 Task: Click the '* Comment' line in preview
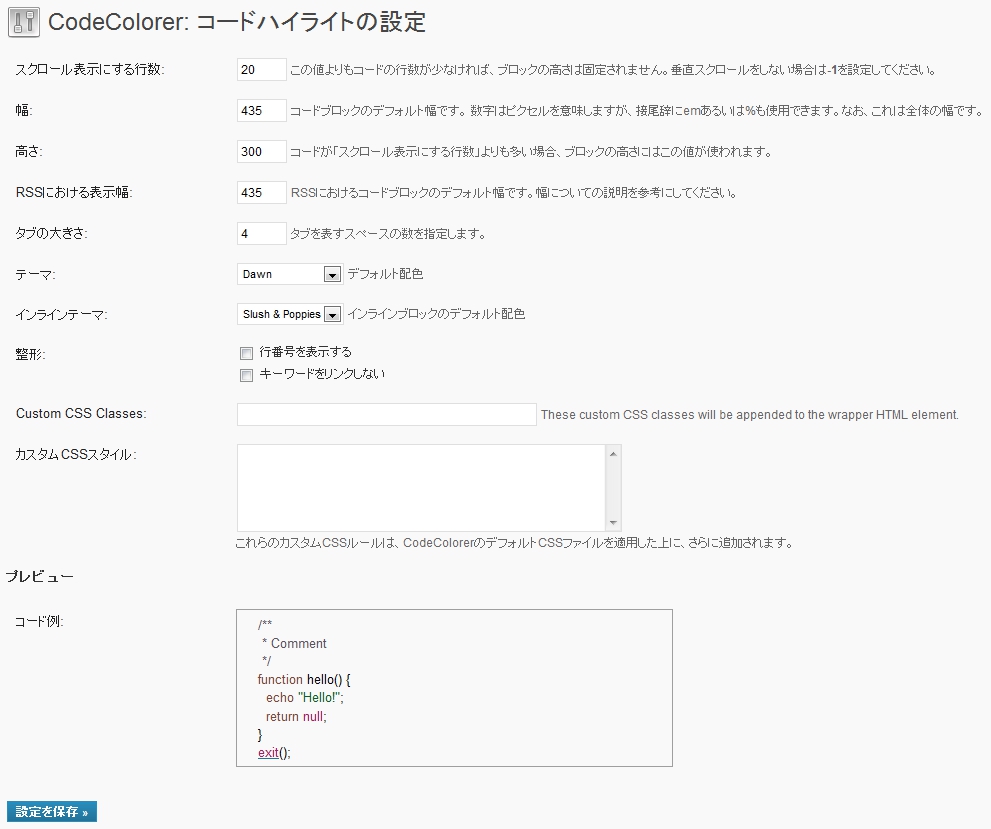[294, 643]
